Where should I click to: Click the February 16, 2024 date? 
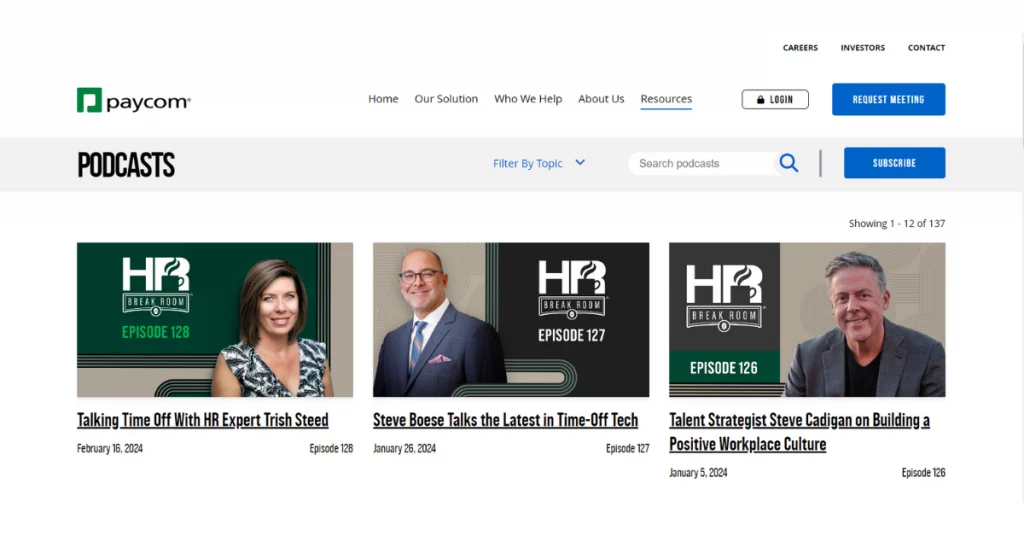coord(110,449)
